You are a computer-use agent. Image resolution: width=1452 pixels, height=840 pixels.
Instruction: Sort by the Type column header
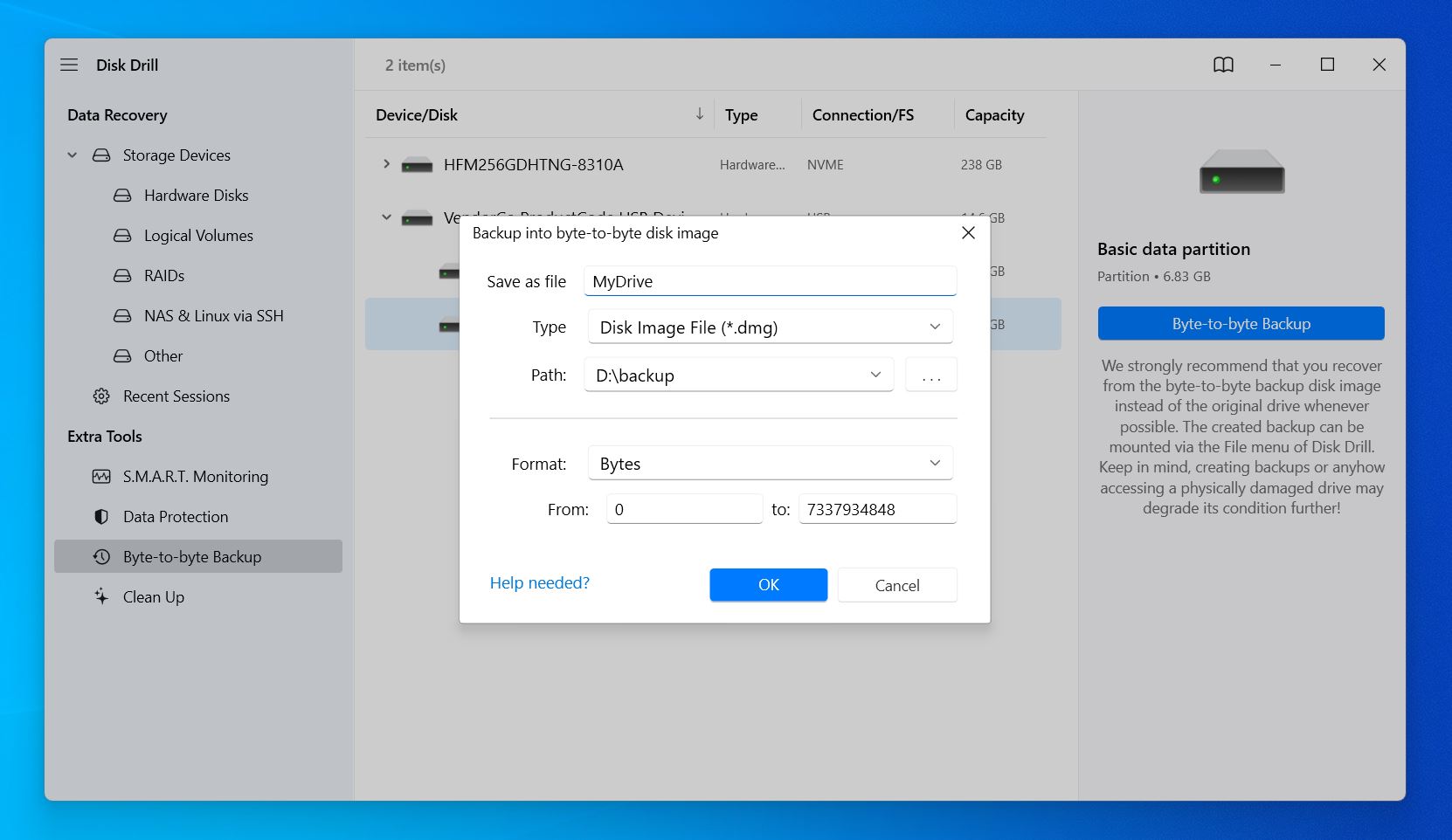click(741, 115)
